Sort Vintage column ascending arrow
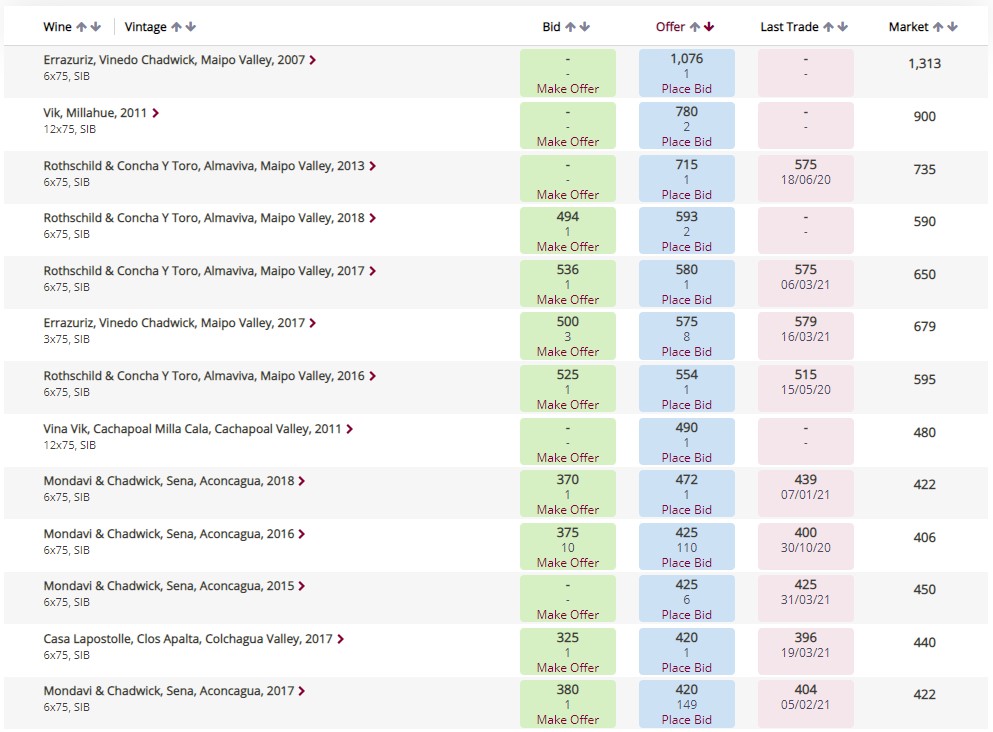Viewport: 993px width, 732px height. click(x=176, y=27)
